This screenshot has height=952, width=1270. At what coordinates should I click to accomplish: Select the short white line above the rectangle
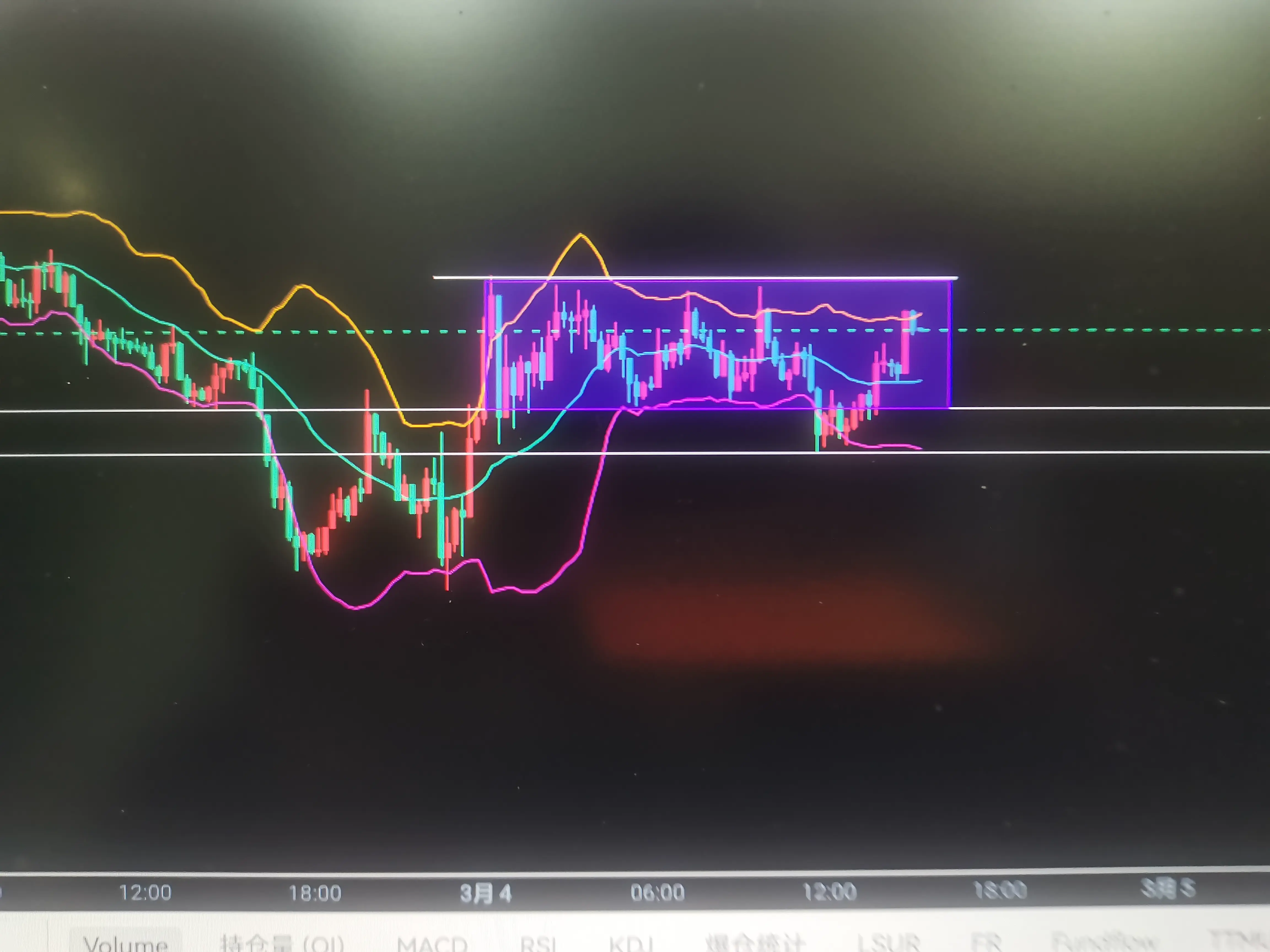click(x=459, y=278)
